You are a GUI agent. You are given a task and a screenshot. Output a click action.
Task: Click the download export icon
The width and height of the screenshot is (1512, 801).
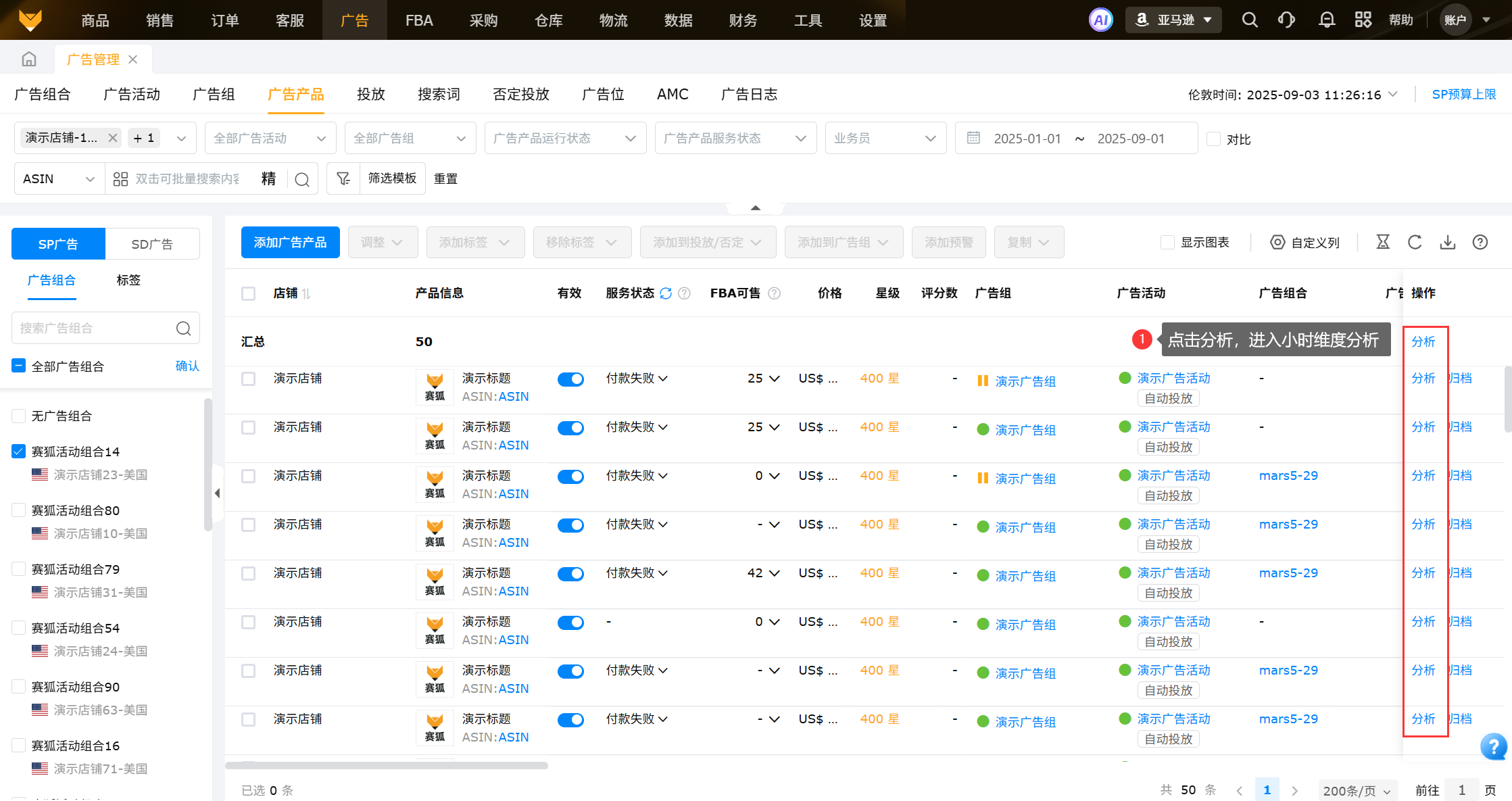tap(1447, 242)
